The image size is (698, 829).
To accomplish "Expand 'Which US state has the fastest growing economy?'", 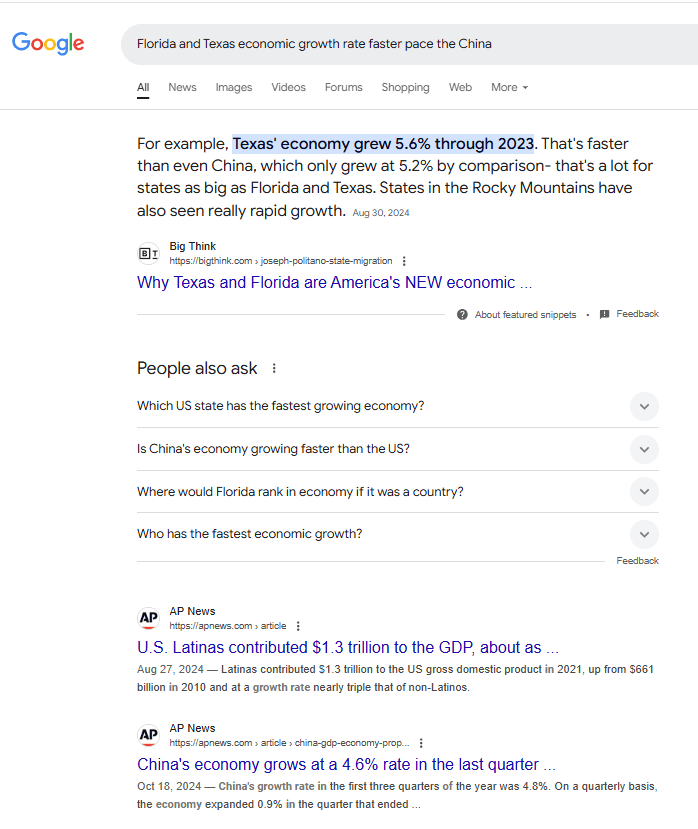I will tap(645, 406).
